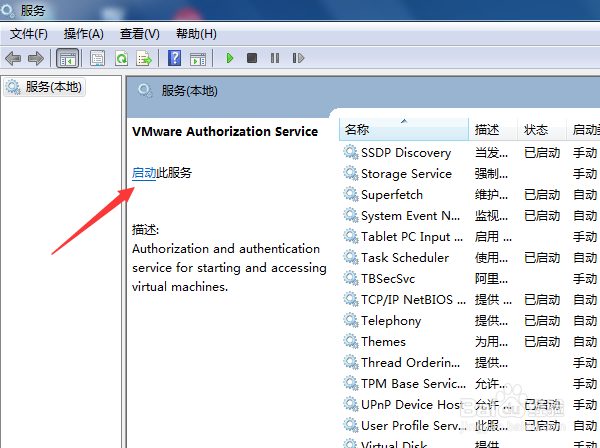This screenshot has height=448, width=600.
Task: Click 已启动 status of Superfetch
Action: point(542,195)
